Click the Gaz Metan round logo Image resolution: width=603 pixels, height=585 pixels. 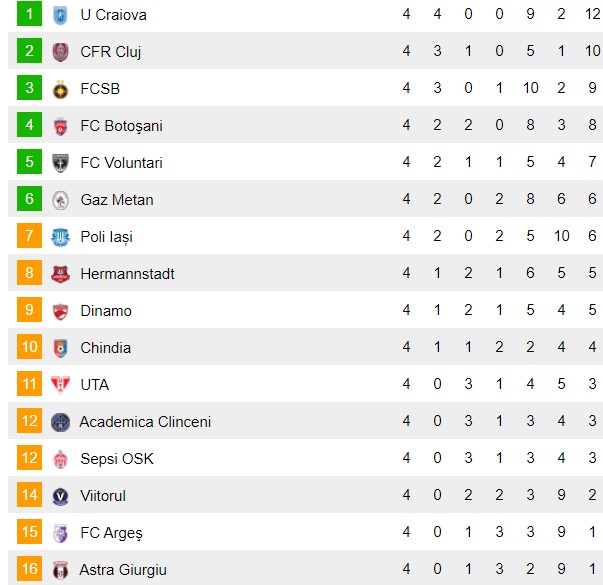60,200
